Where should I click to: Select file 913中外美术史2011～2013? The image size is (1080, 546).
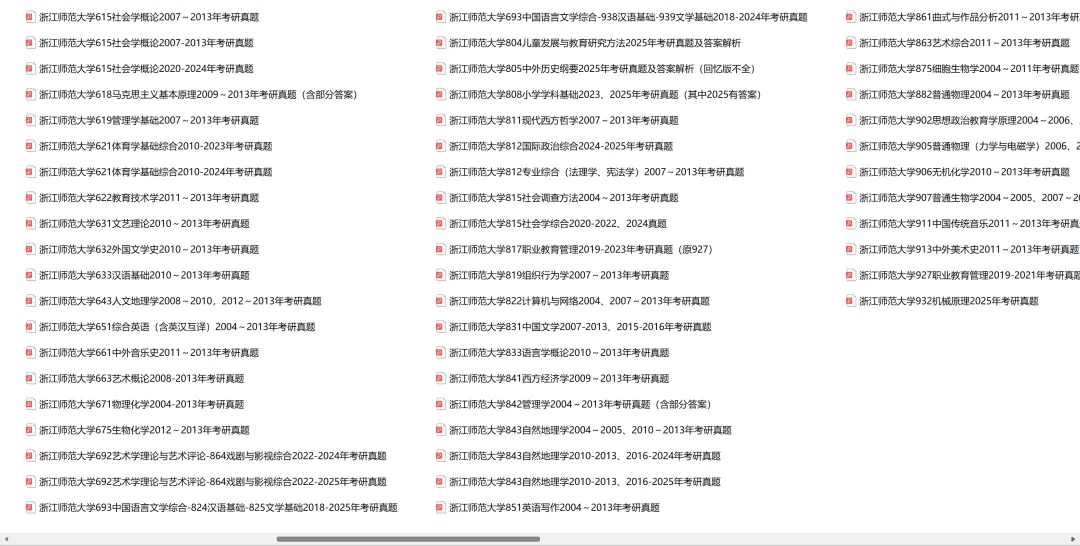(962, 249)
